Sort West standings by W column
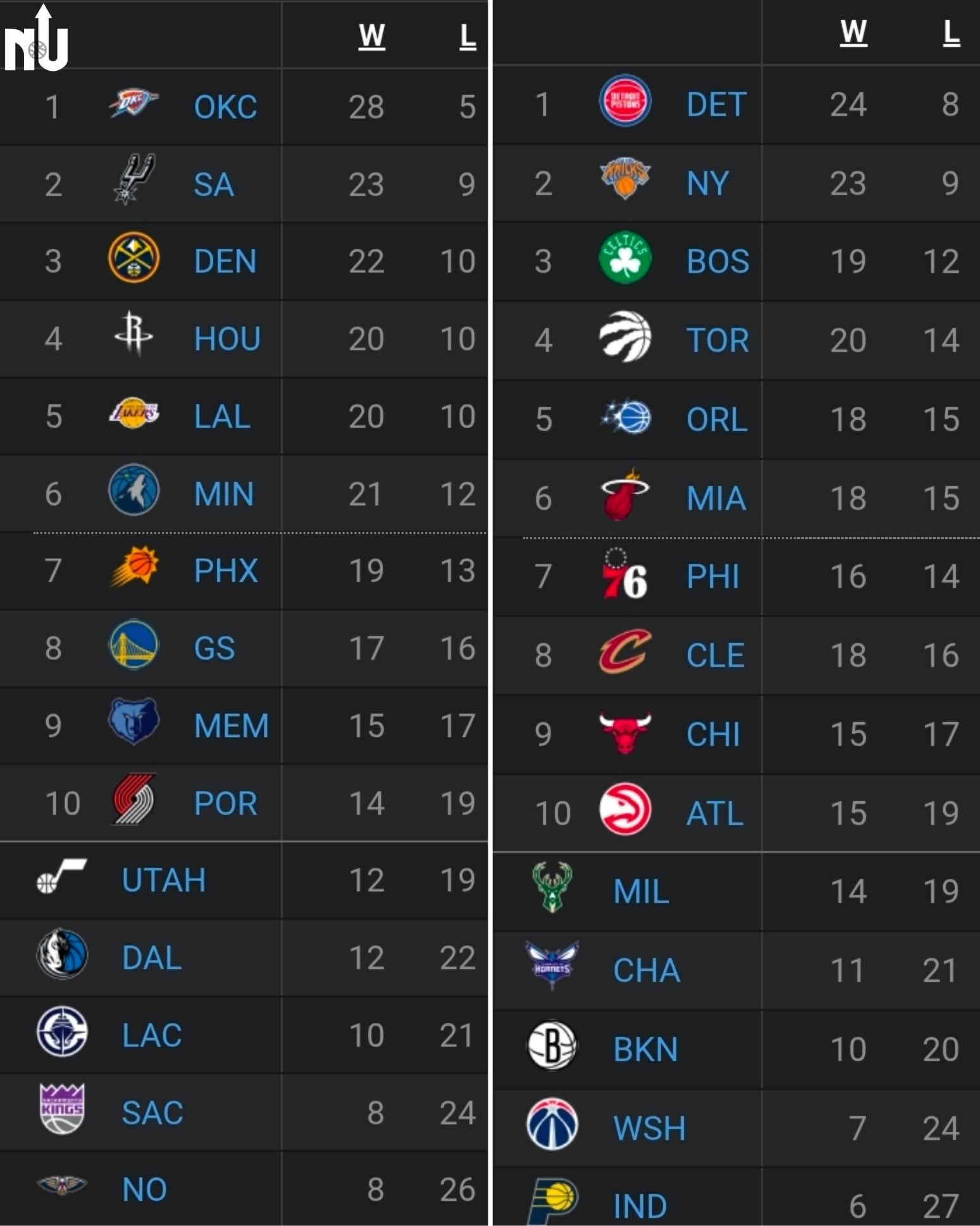Image resolution: width=980 pixels, height=1226 pixels. click(371, 37)
